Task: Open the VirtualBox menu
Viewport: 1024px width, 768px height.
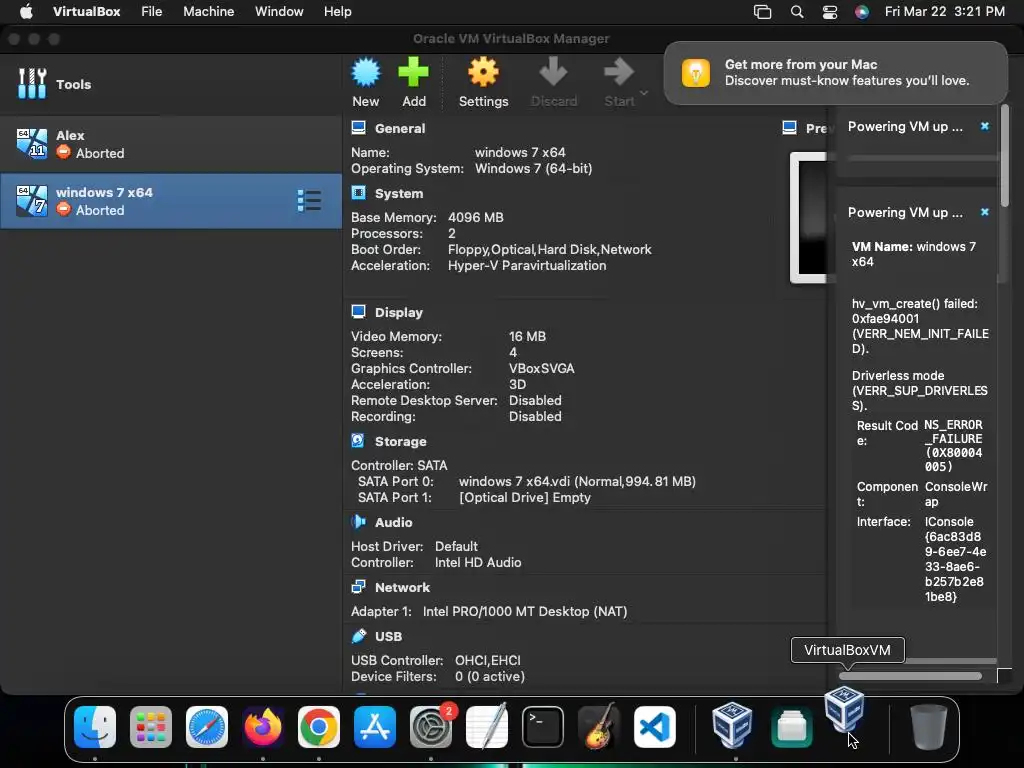Action: 86,11
